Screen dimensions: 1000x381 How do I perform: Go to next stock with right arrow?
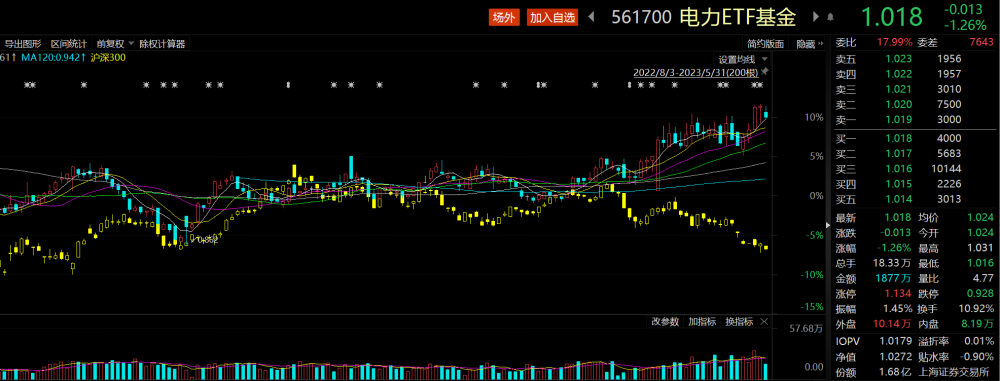pos(816,17)
